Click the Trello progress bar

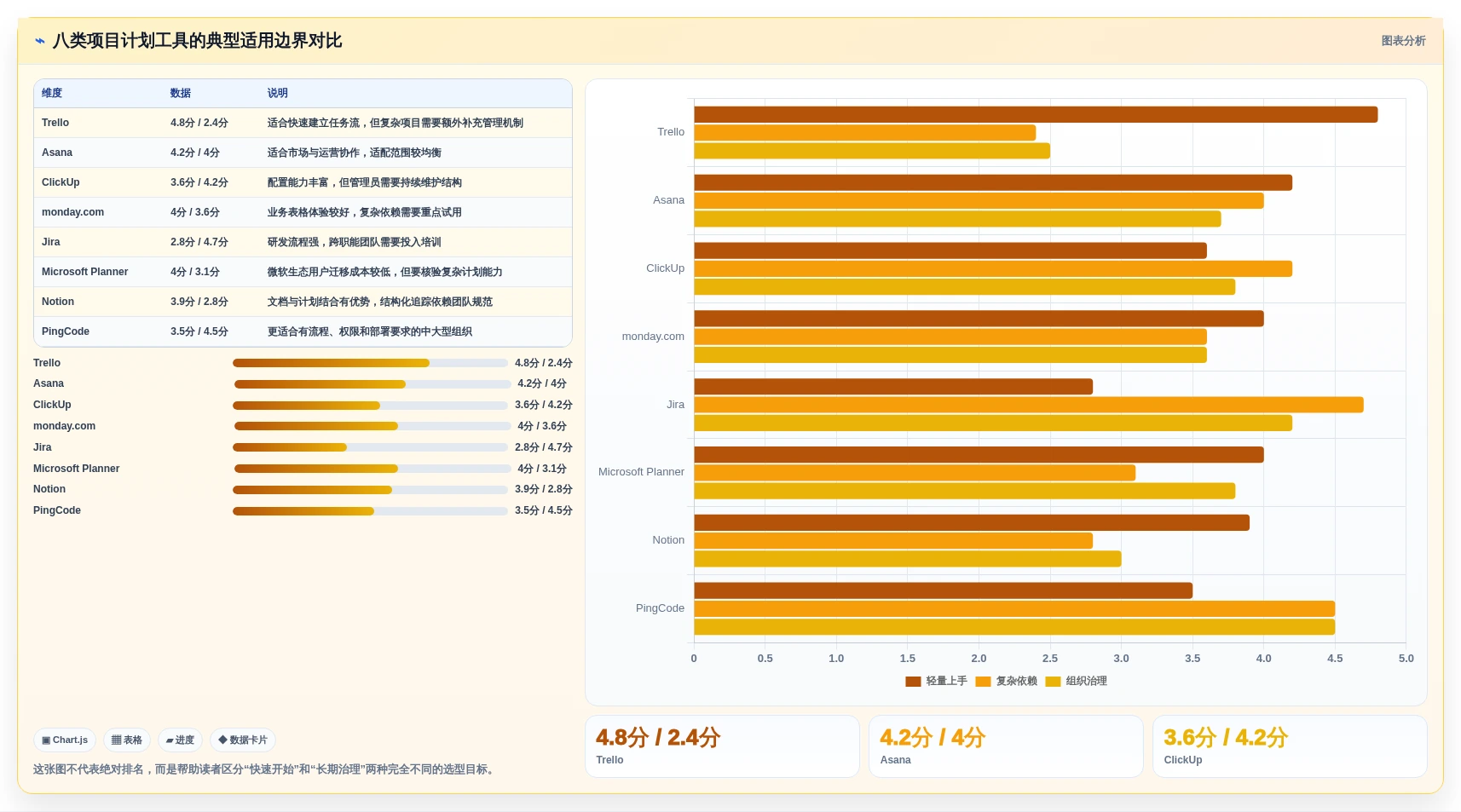[370, 363]
